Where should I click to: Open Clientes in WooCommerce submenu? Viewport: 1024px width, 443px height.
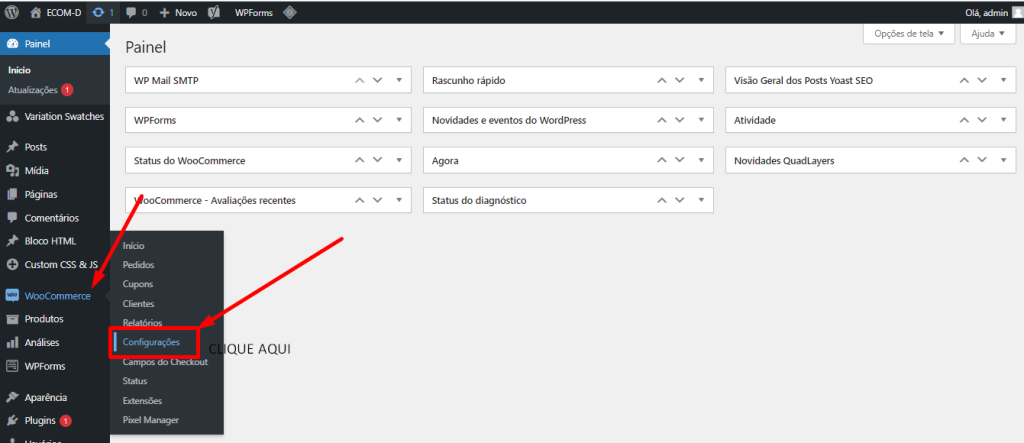pyautogui.click(x=138, y=304)
